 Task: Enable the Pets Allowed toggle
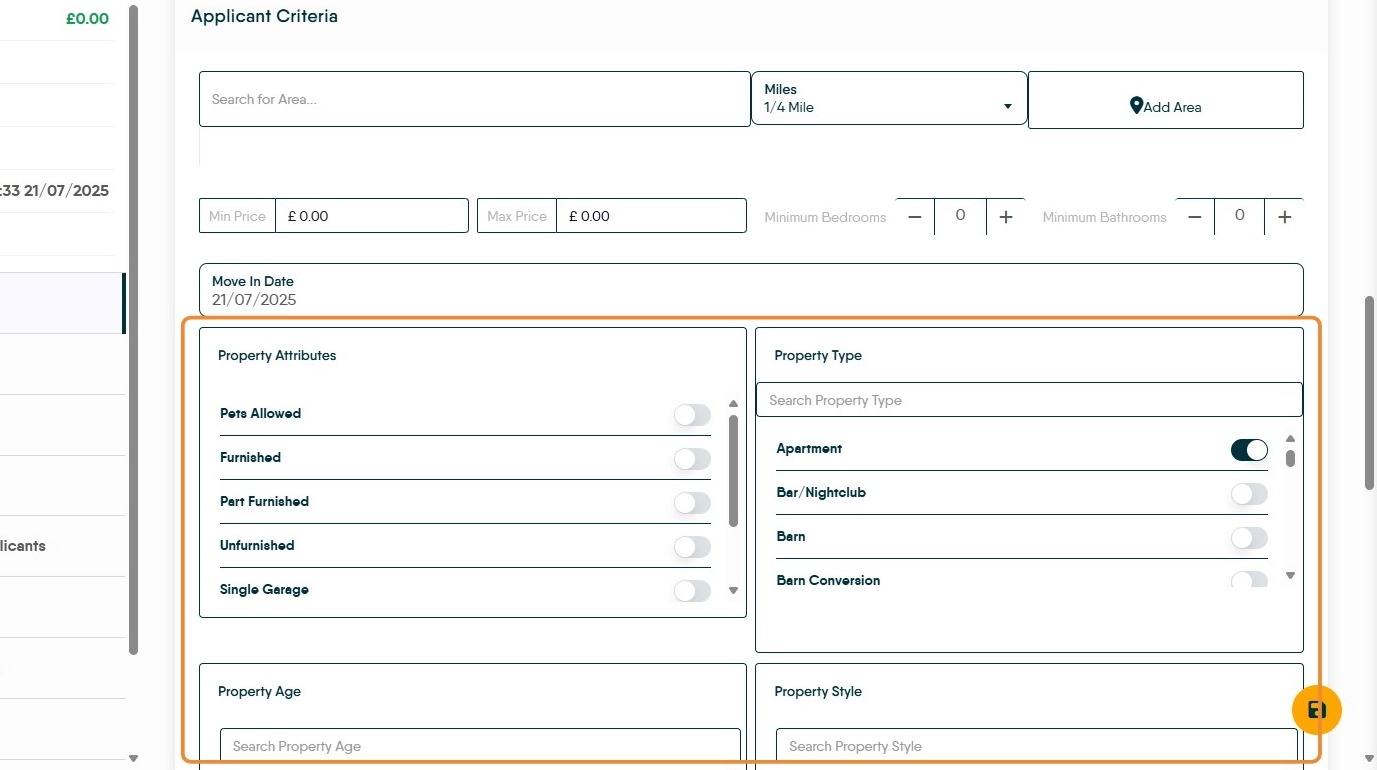(x=692, y=415)
